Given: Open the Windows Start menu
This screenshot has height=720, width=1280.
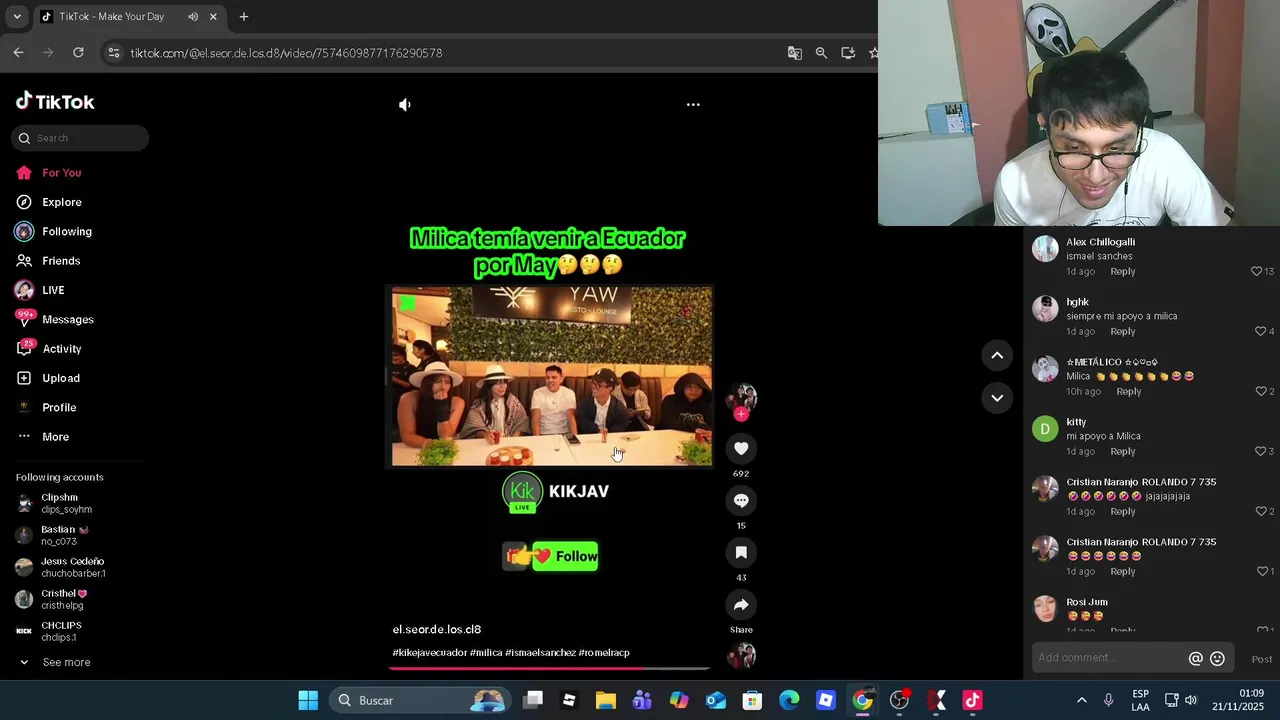Looking at the screenshot, I should click(x=308, y=700).
